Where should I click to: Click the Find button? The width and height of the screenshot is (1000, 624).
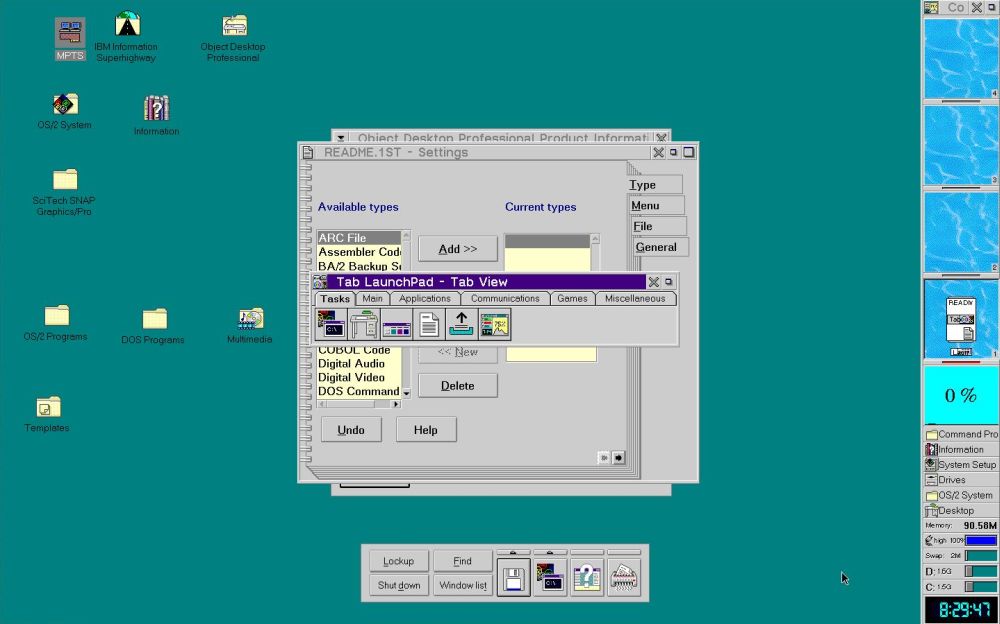pyautogui.click(x=463, y=561)
